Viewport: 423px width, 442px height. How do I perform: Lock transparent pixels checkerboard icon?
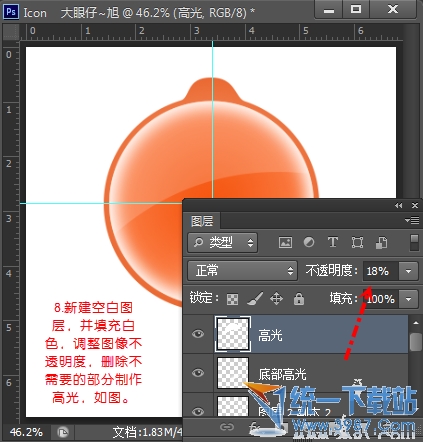click(232, 299)
